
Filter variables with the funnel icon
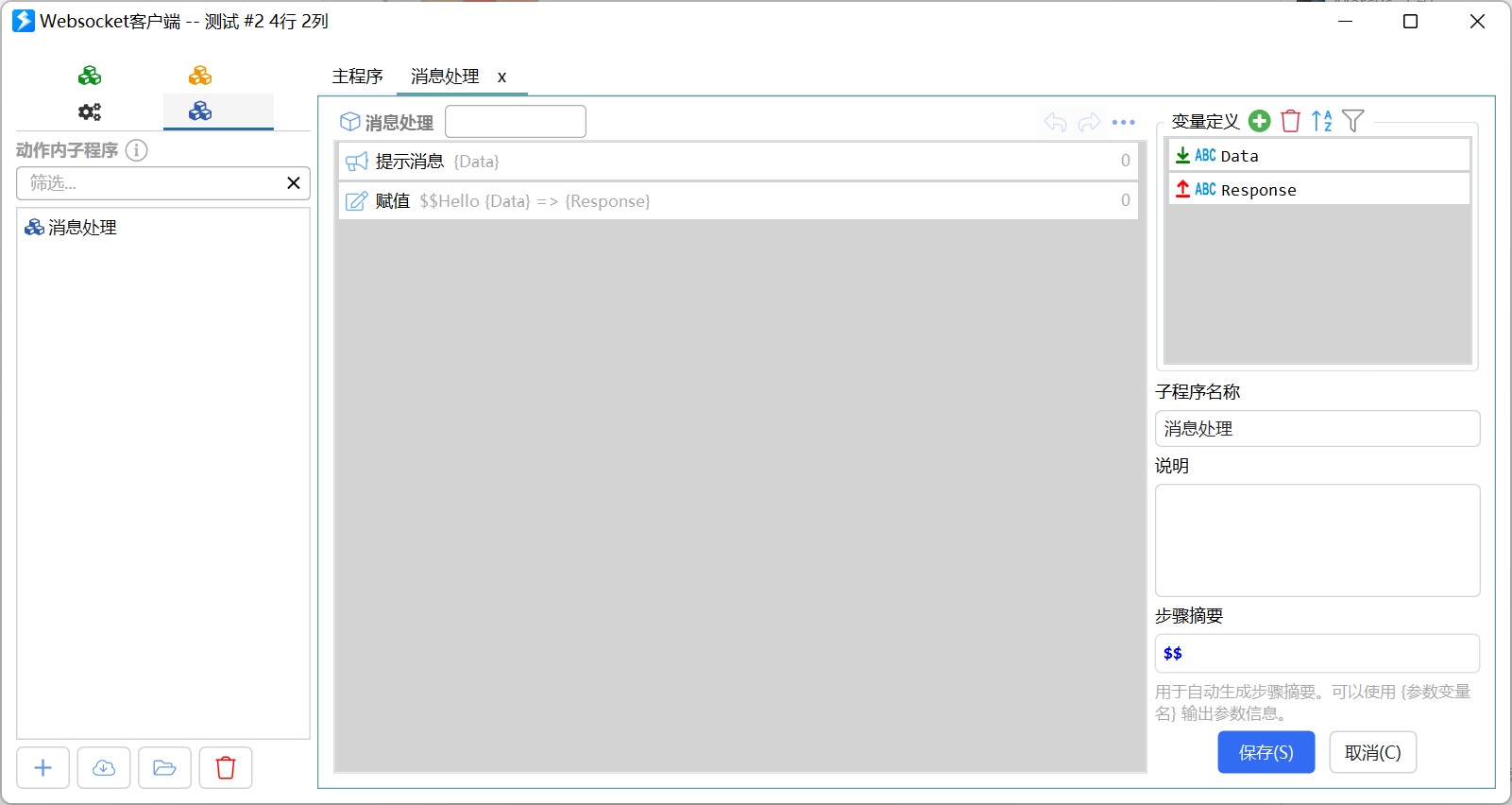click(1353, 121)
